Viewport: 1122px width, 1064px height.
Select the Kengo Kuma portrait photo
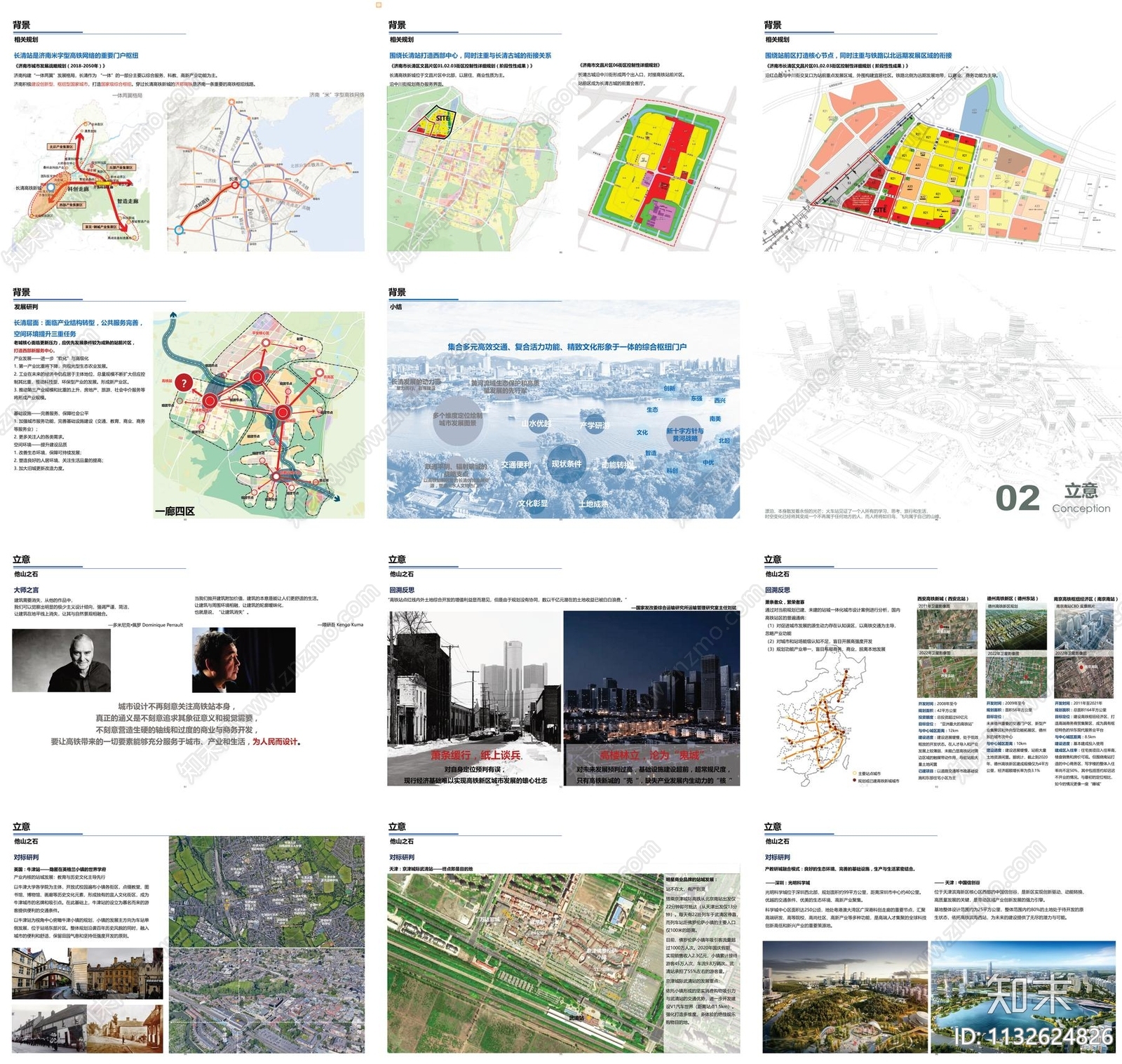point(244,660)
